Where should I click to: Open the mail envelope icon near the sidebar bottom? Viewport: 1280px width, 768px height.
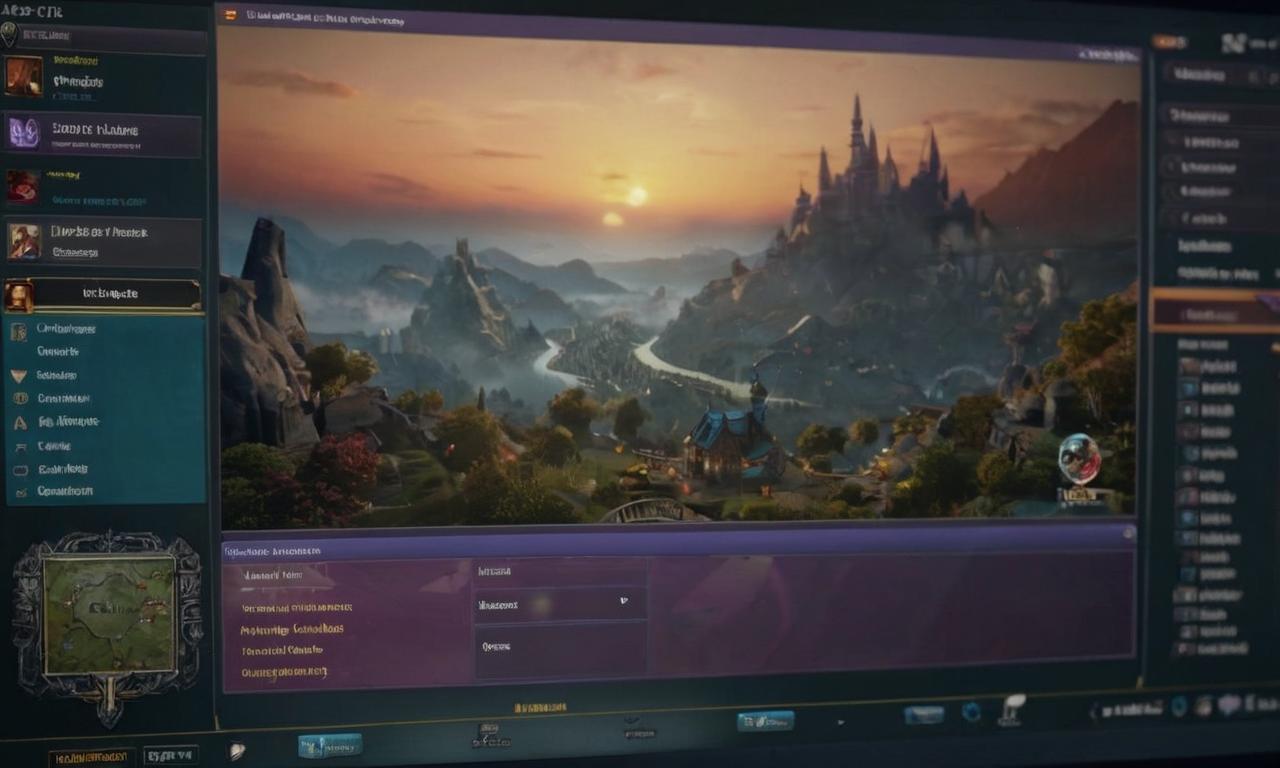point(19,491)
